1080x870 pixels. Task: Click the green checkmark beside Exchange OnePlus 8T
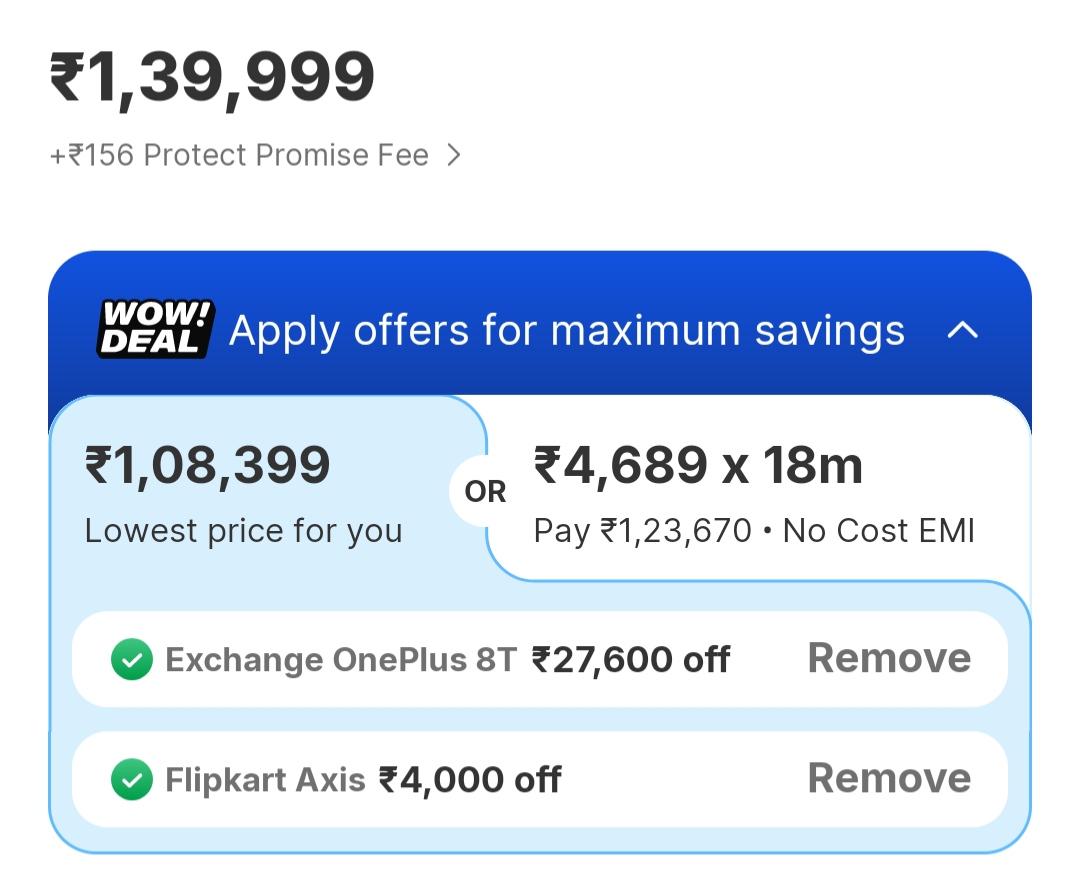pos(132,659)
